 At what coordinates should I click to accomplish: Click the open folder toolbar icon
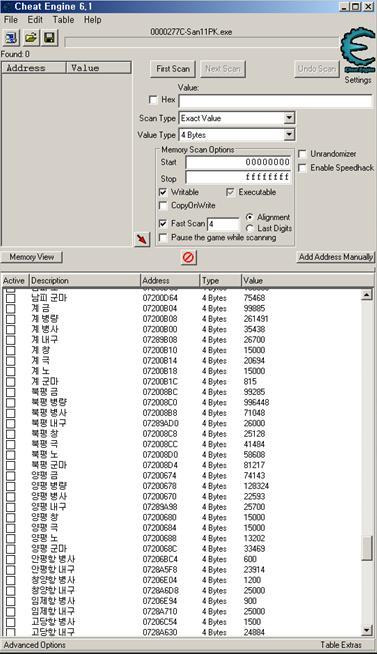coord(30,38)
